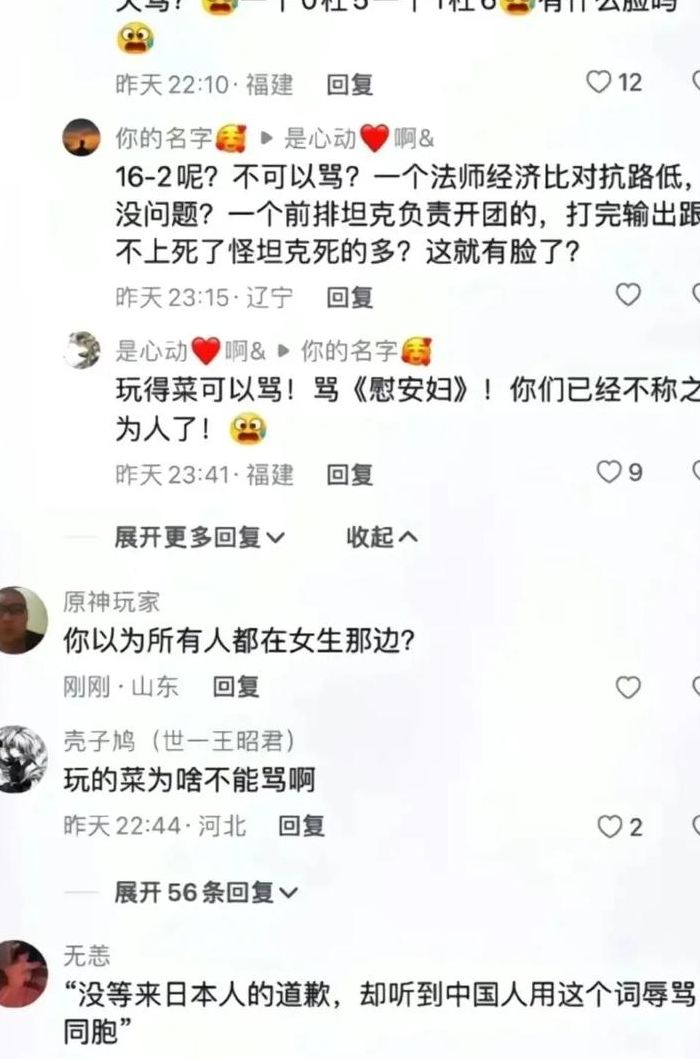Reply to the 昨天 22:10 福建 comment

point(349,85)
